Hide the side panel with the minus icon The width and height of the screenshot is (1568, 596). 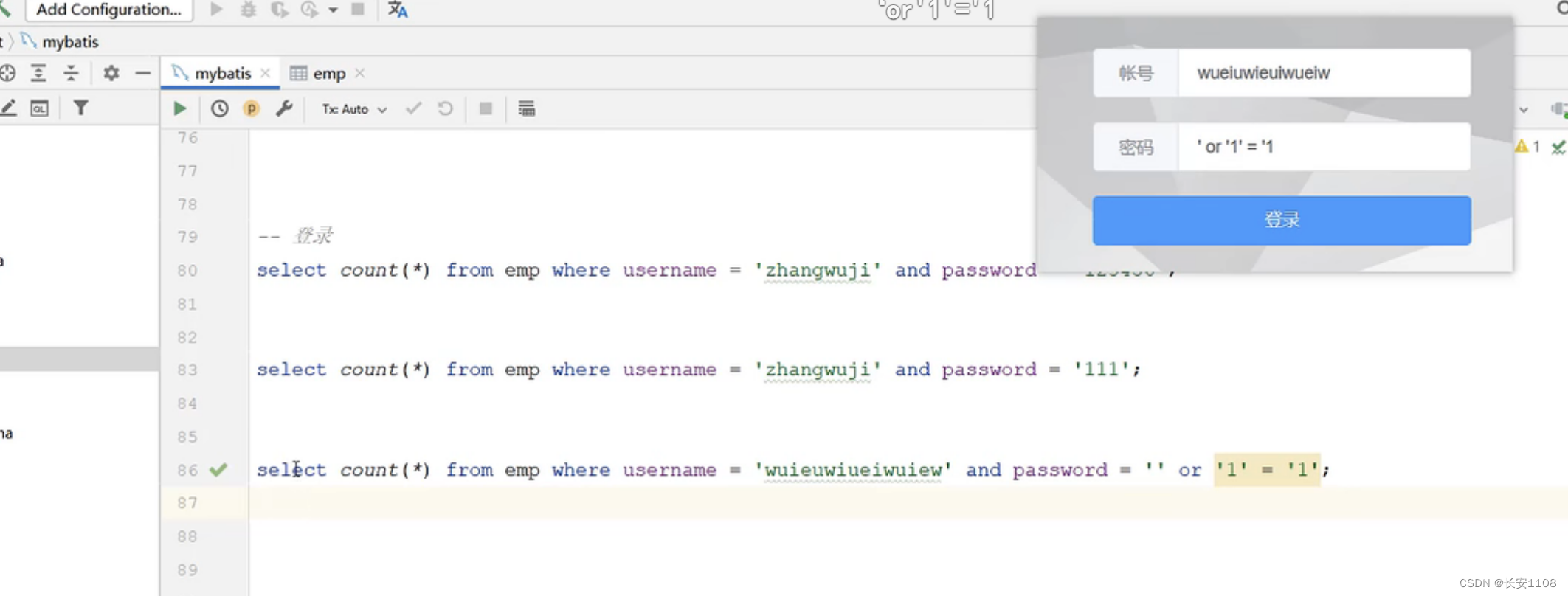(143, 73)
